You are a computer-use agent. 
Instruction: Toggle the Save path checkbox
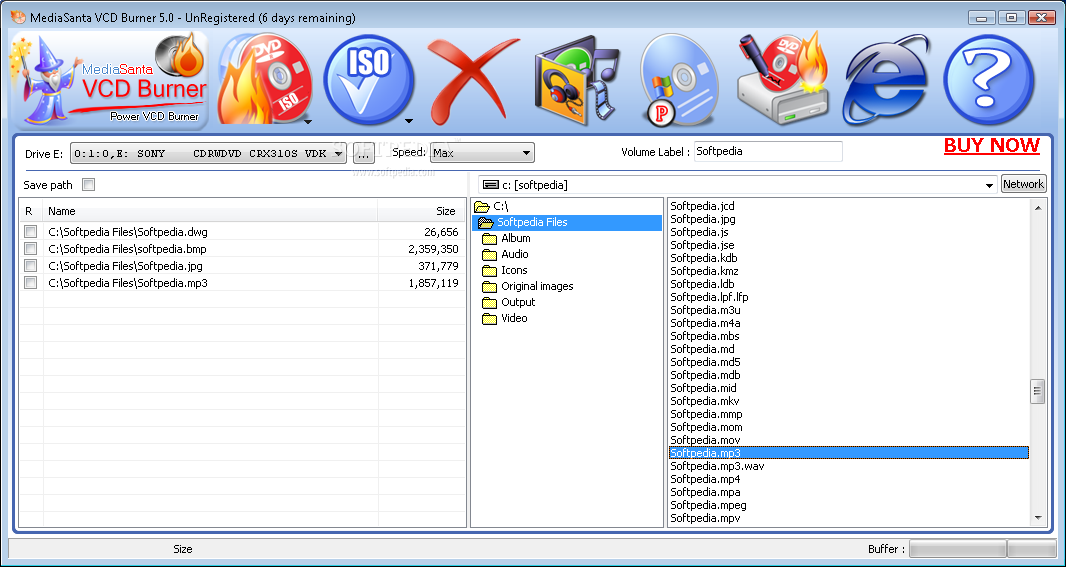pyautogui.click(x=88, y=184)
